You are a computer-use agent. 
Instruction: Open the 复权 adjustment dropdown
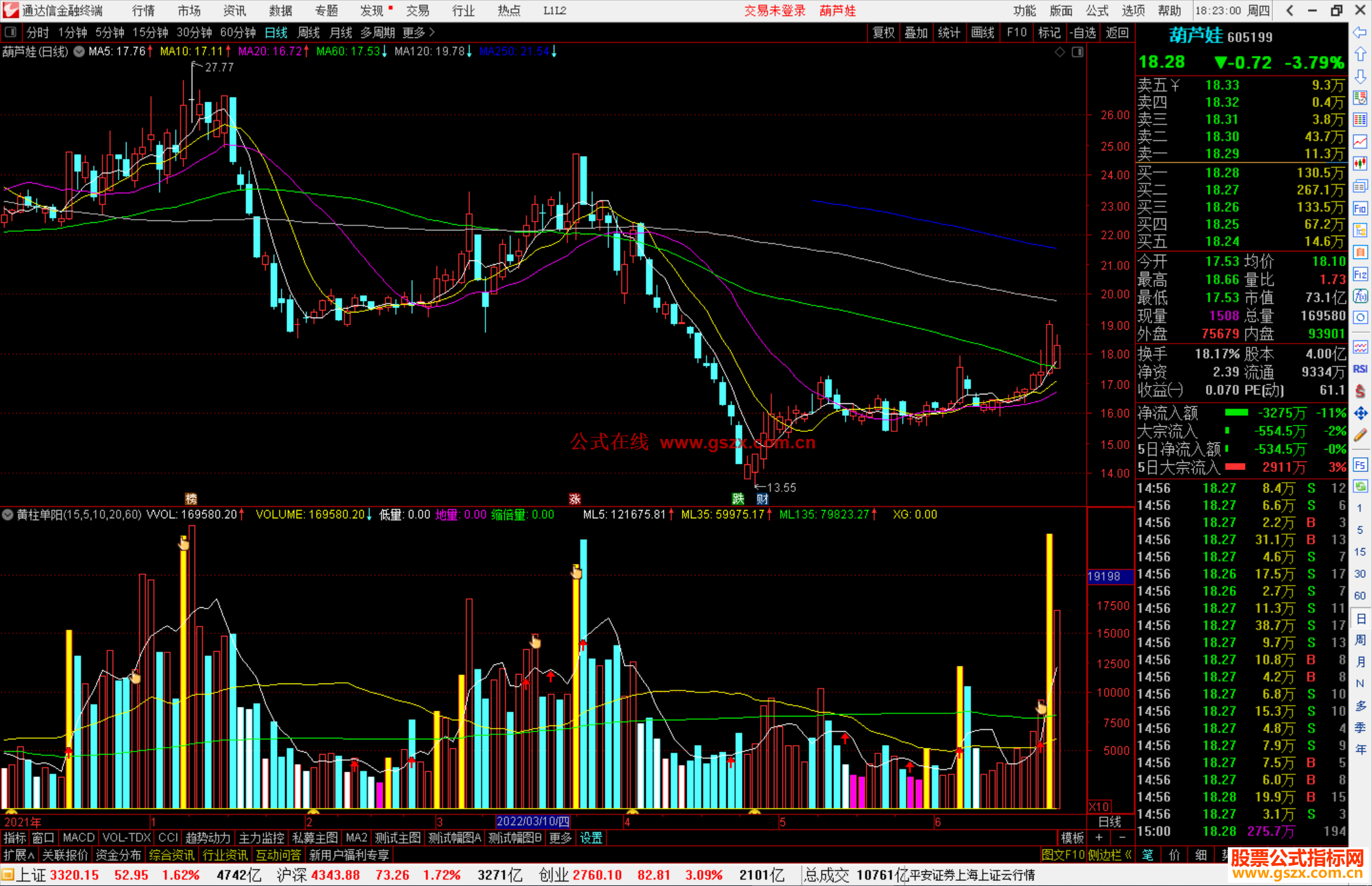tap(884, 32)
